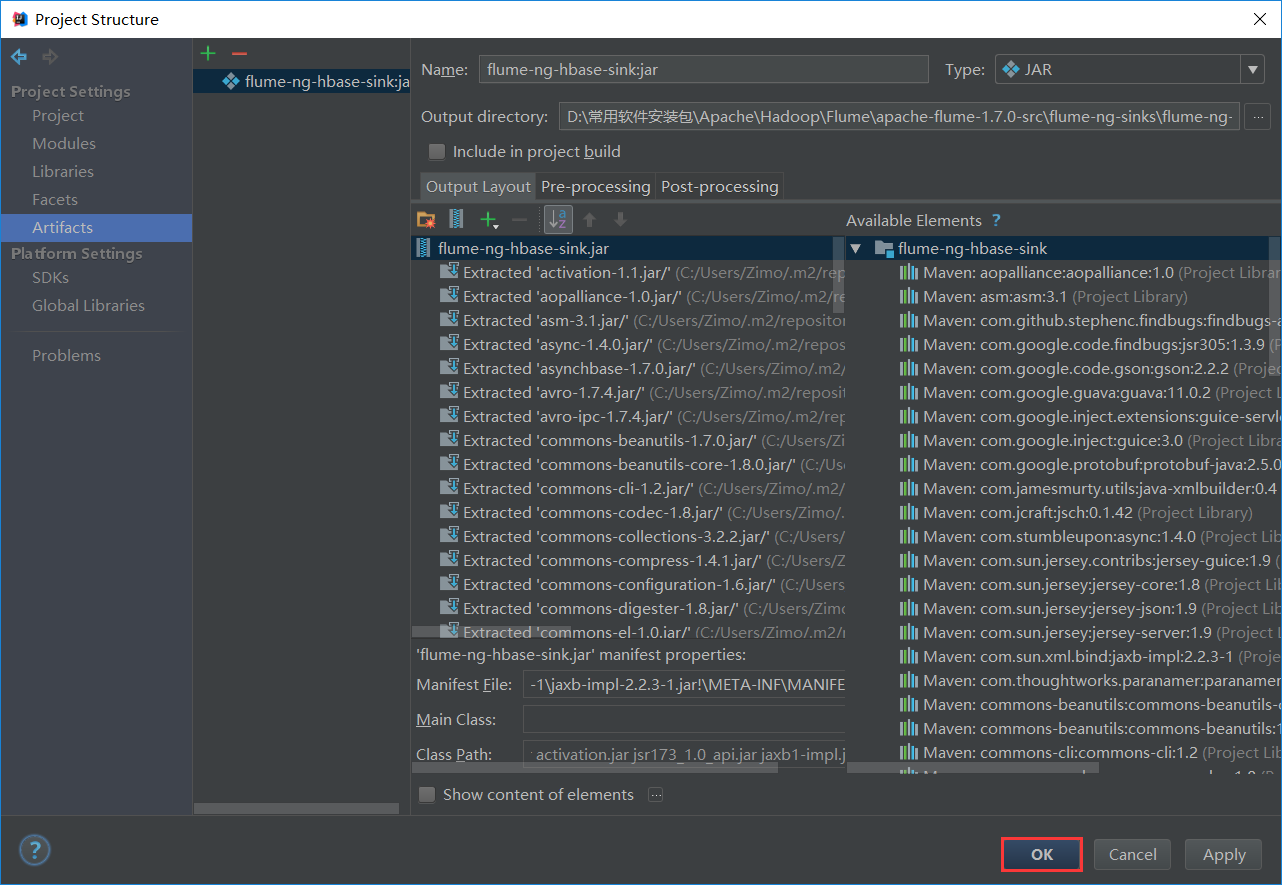This screenshot has width=1282, height=885.
Task: Click the JAR type icon in the Type field
Action: 1010,70
